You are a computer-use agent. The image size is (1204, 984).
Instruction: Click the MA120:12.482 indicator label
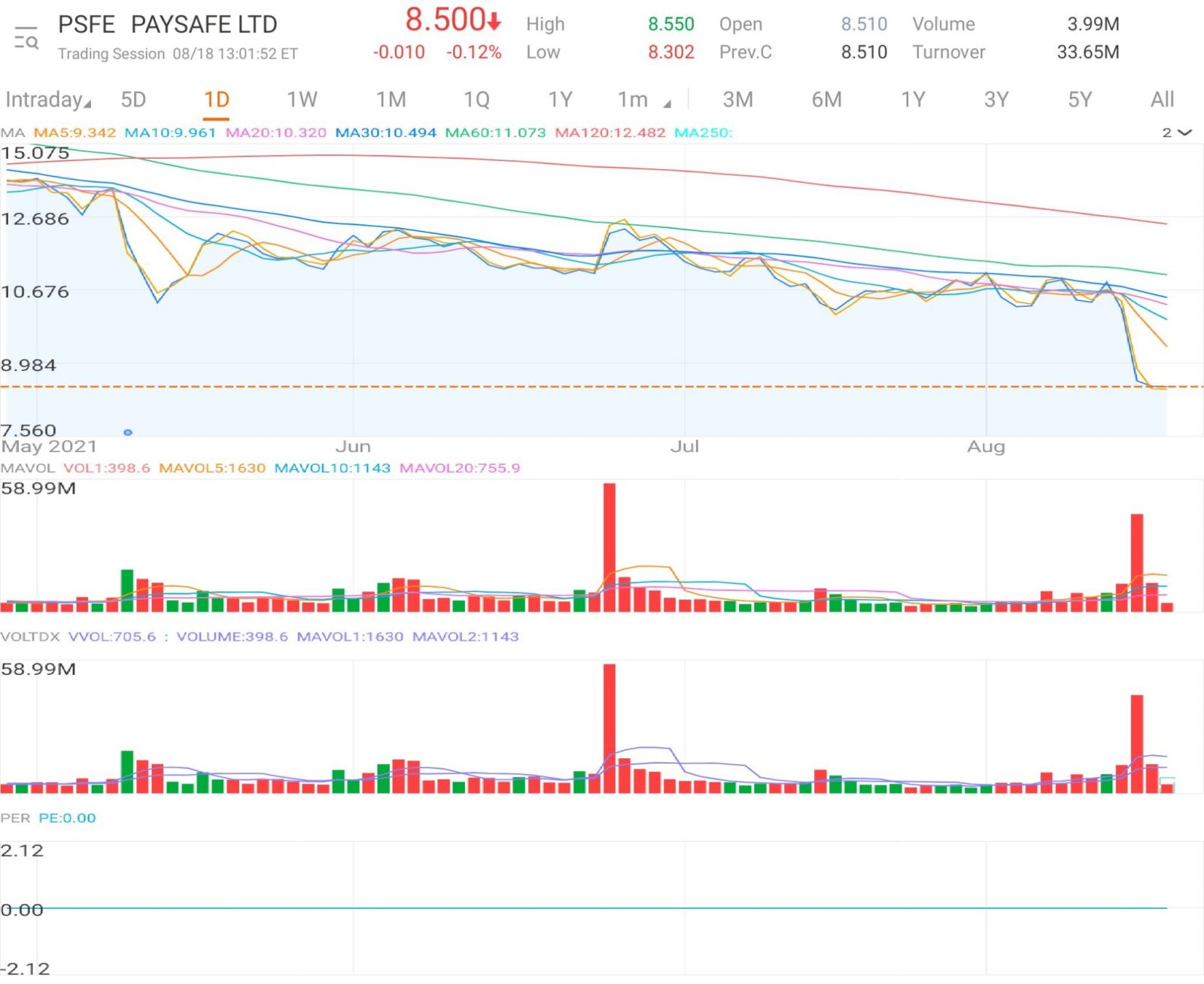tap(610, 133)
